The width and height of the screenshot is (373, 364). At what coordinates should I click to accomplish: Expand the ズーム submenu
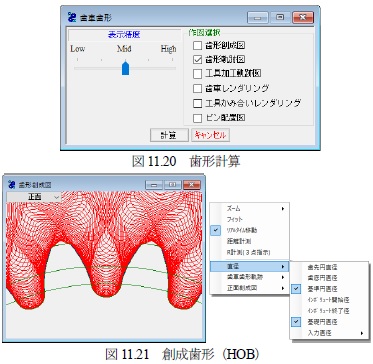250,209
